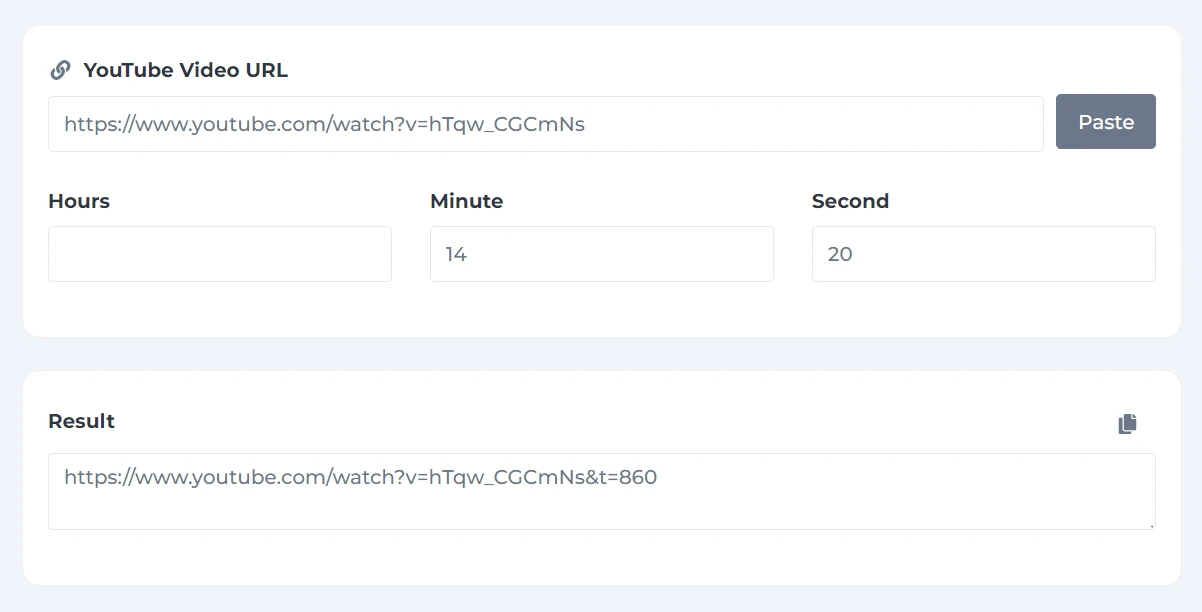Click the gray page background between the cards
Screen dimensions: 1202x612
[x=602, y=354]
